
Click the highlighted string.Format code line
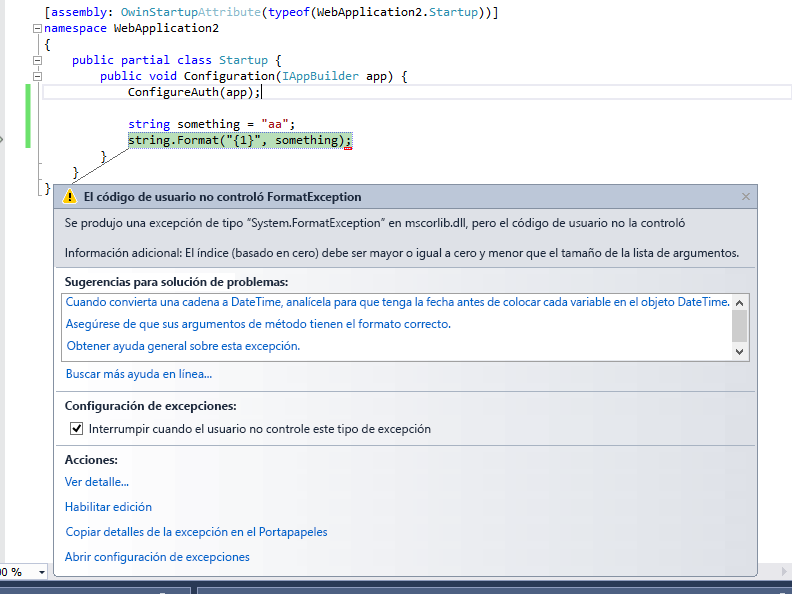(x=240, y=141)
